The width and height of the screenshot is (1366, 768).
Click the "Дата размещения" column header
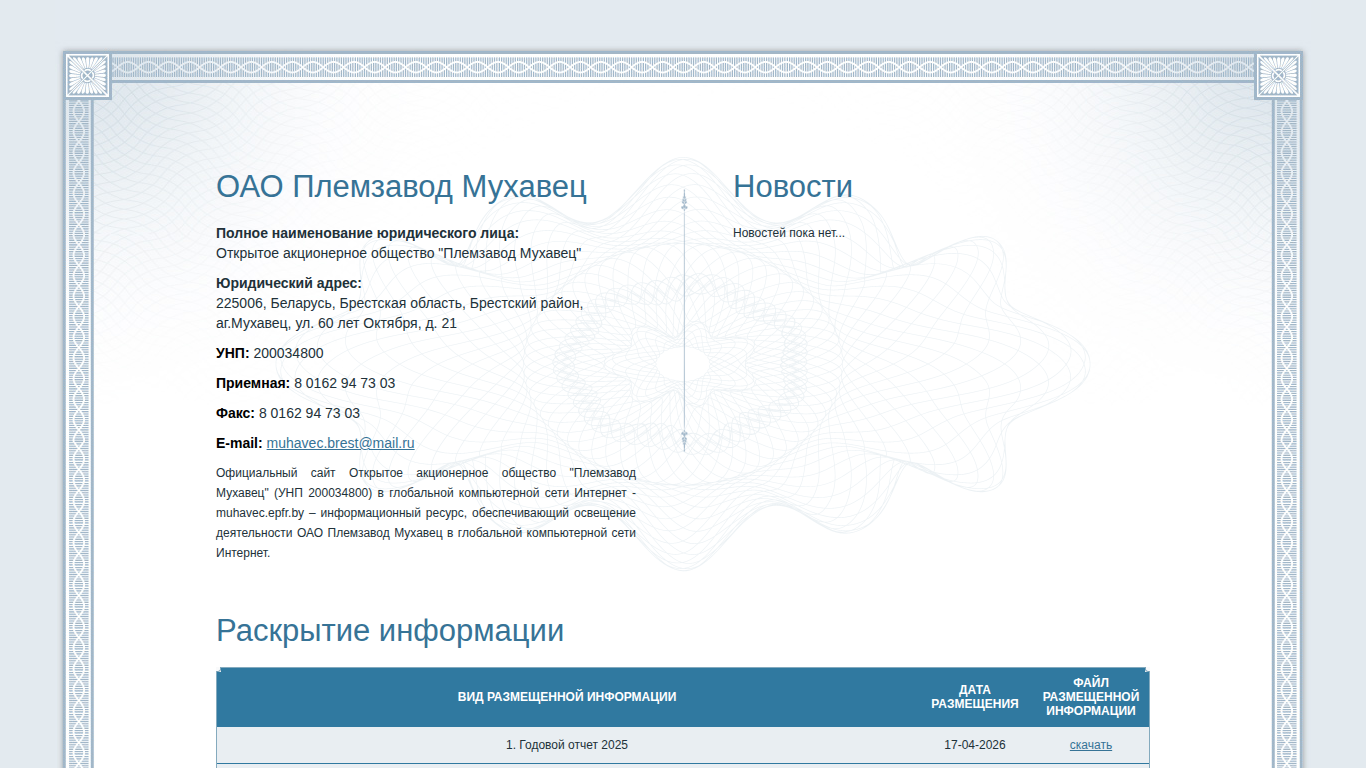click(975, 697)
